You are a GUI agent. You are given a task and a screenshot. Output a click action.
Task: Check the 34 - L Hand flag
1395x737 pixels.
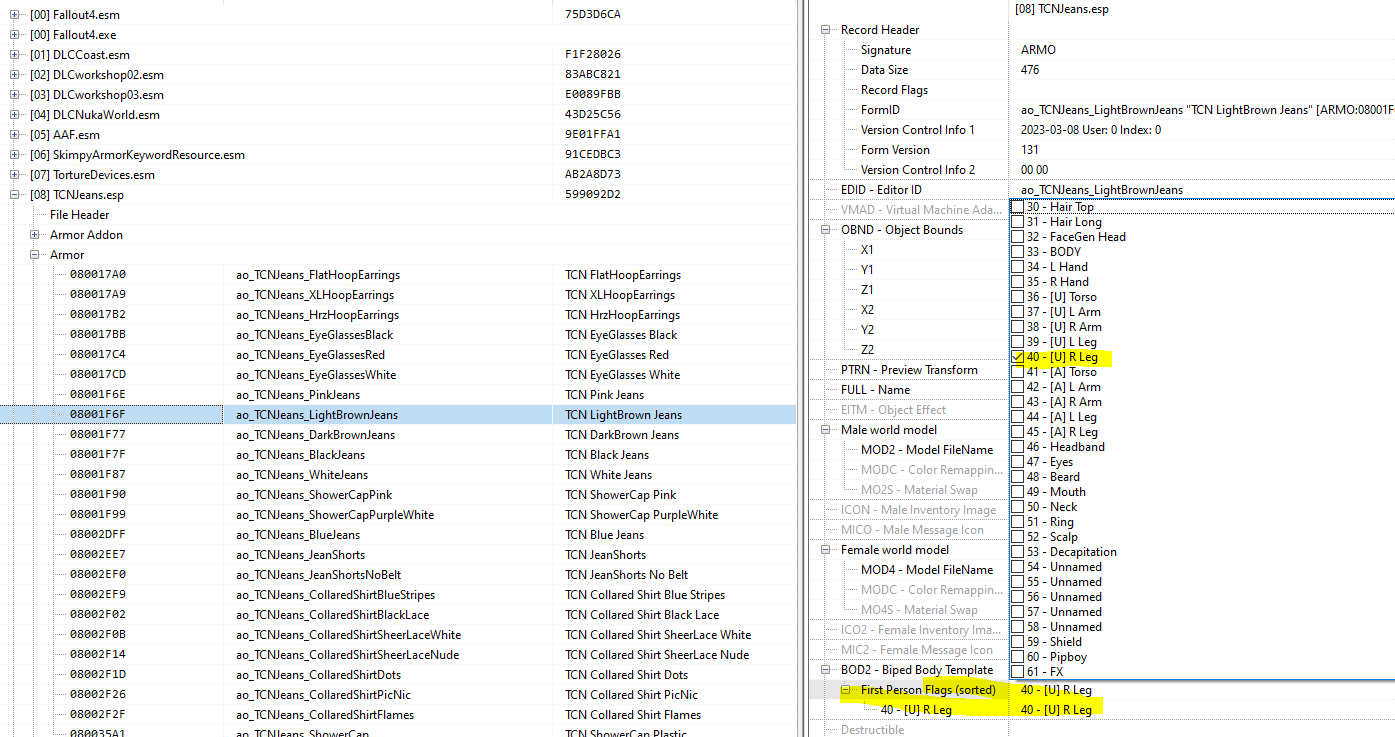[1018, 267]
